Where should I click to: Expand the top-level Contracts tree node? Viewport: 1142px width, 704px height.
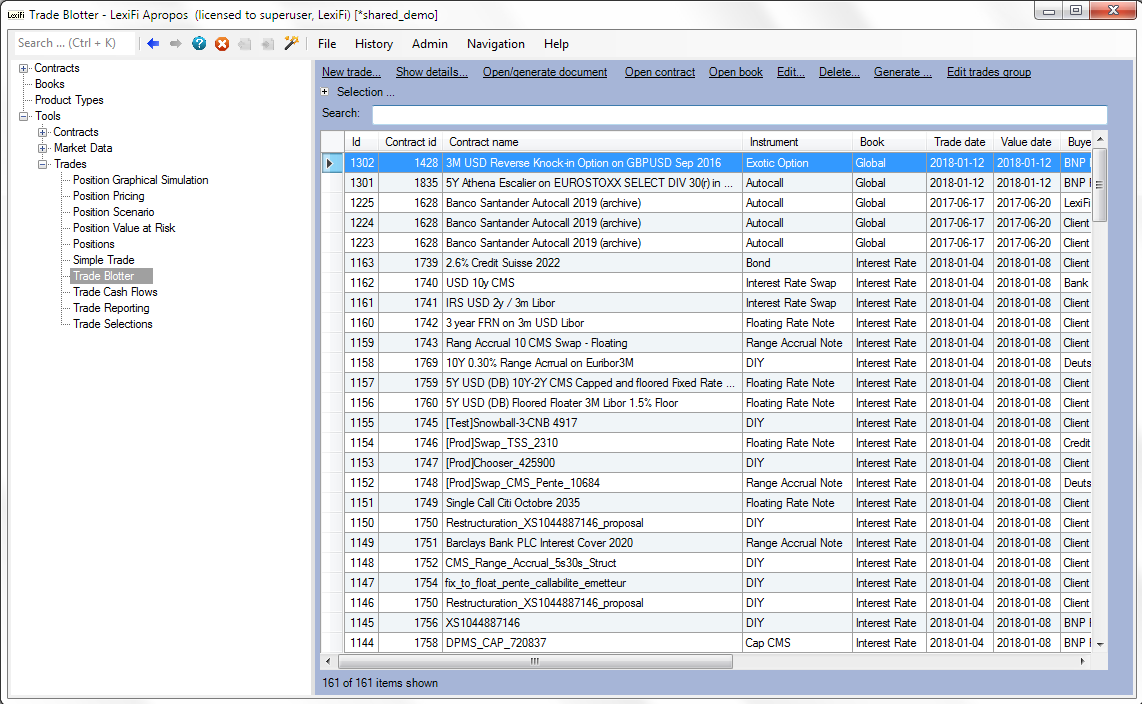tap(23, 68)
